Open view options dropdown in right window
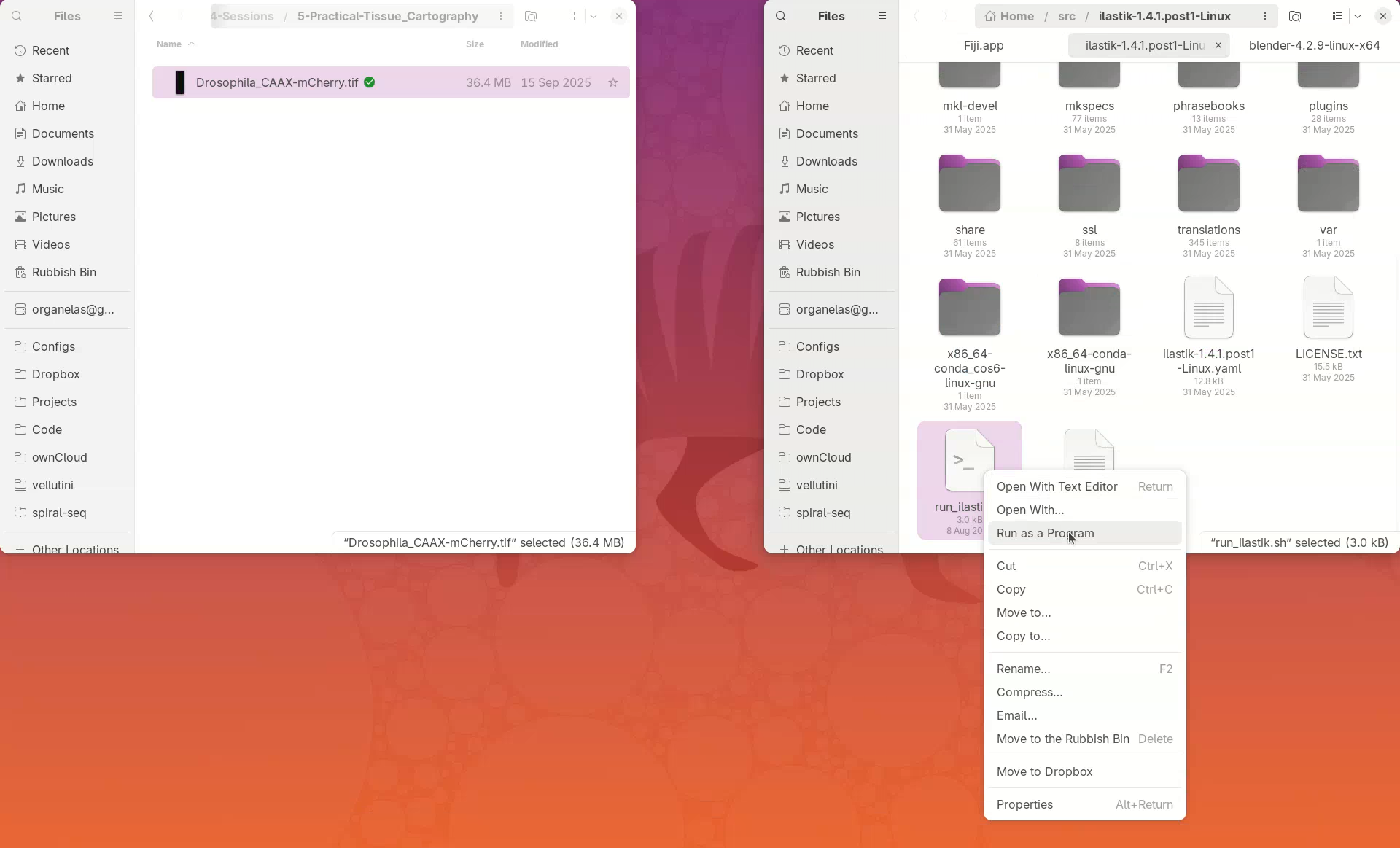The height and width of the screenshot is (848, 1400). tap(1358, 16)
